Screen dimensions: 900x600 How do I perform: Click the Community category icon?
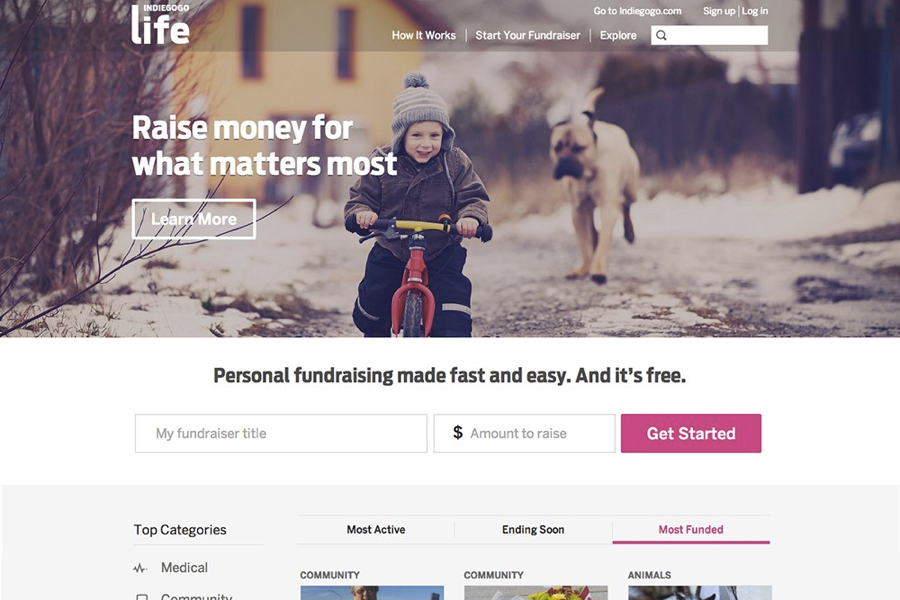pos(142,597)
